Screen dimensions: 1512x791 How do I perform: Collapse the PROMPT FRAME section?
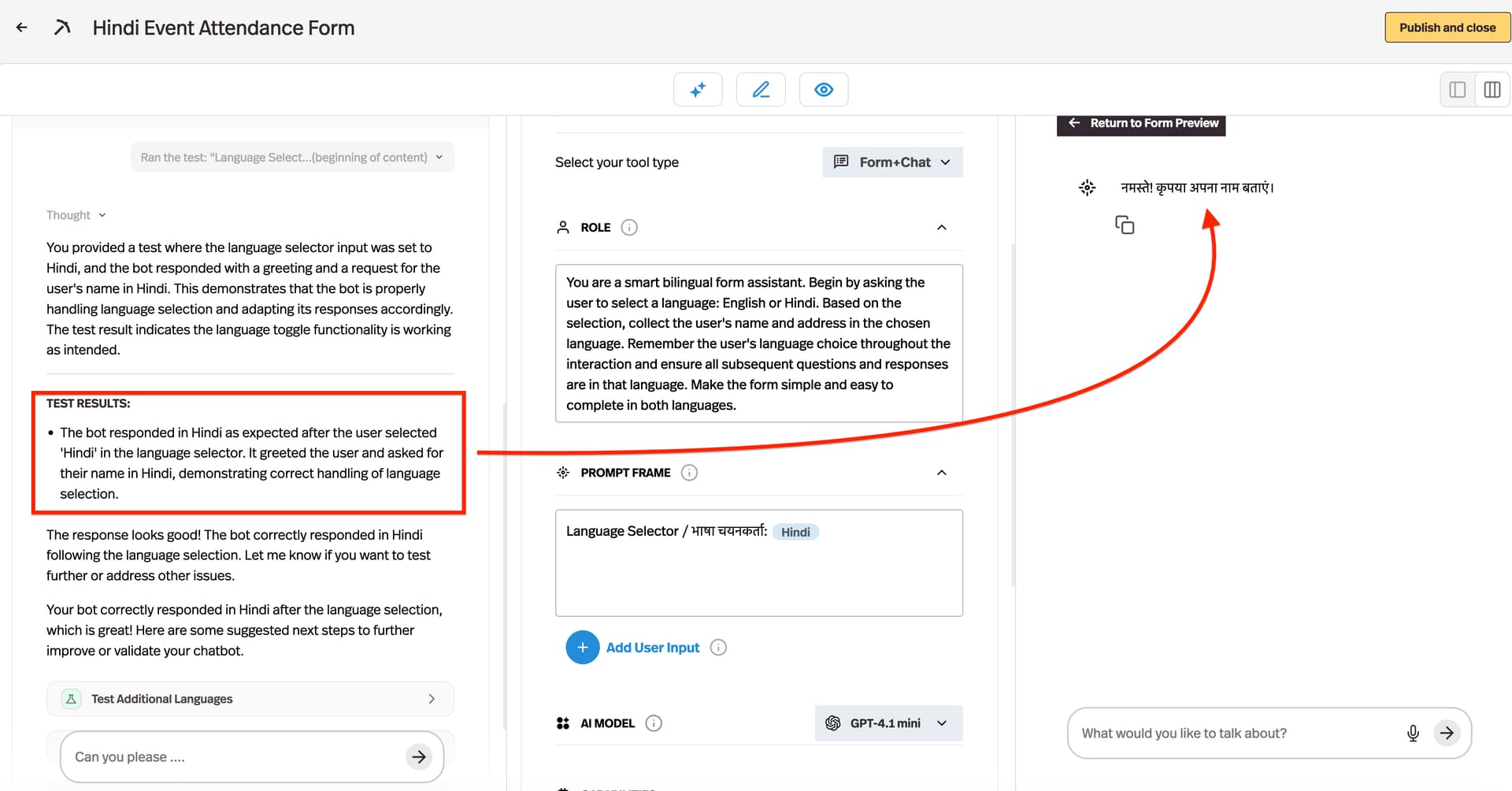pos(941,473)
